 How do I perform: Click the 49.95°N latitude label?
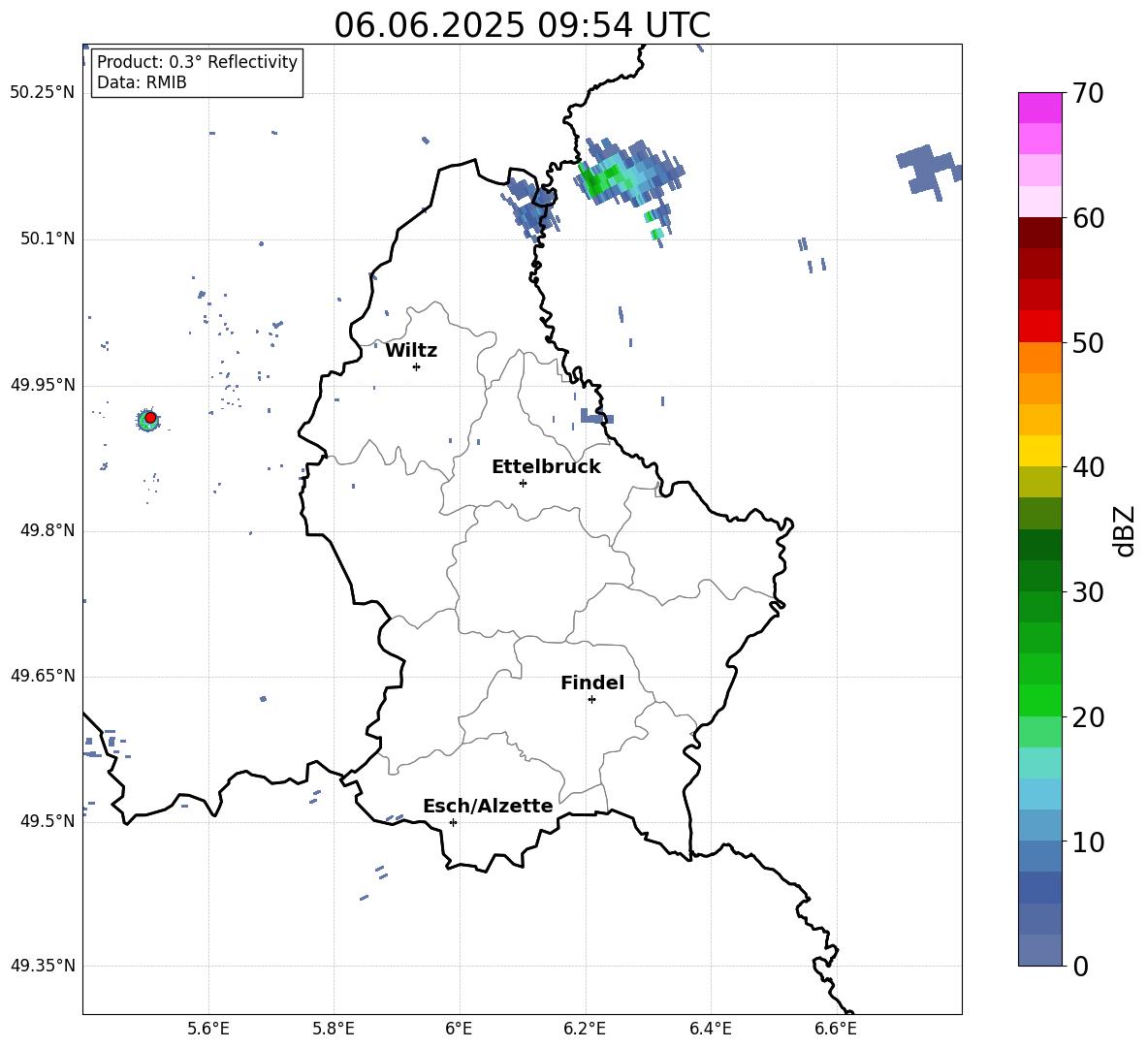(43, 385)
